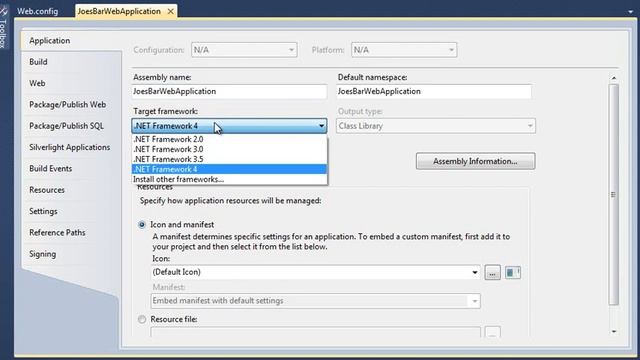Select highlighted .NET Framework 4 list entry

(229, 169)
